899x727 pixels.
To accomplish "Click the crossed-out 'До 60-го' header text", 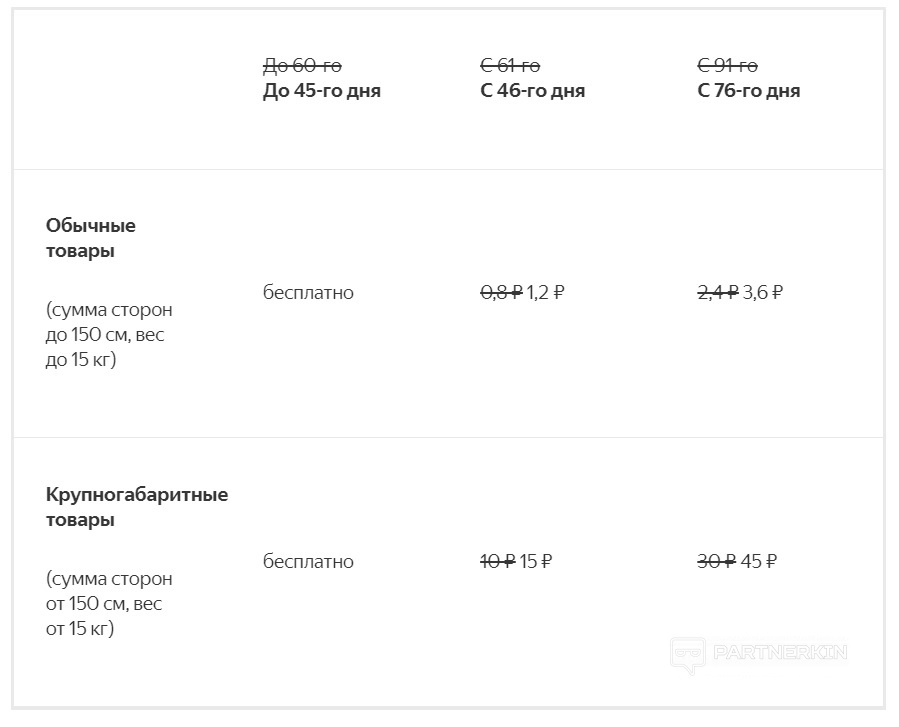I will point(302,66).
